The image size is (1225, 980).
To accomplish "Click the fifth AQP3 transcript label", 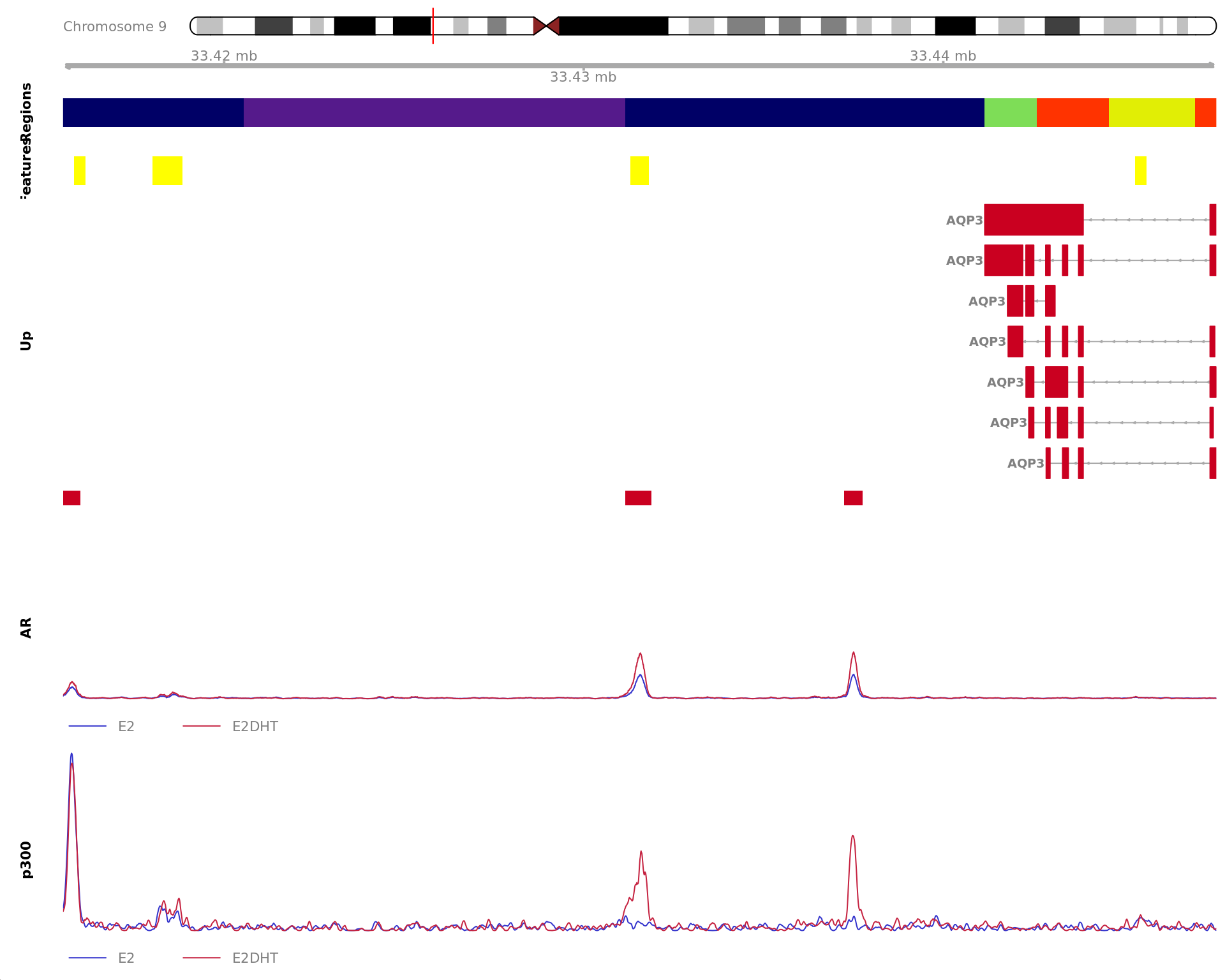I will pyautogui.click(x=1005, y=382).
